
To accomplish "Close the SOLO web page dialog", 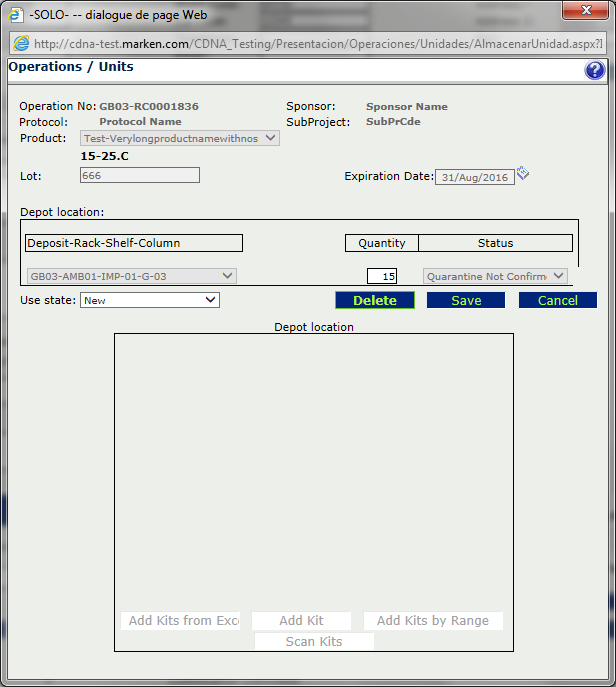I will [x=585, y=11].
